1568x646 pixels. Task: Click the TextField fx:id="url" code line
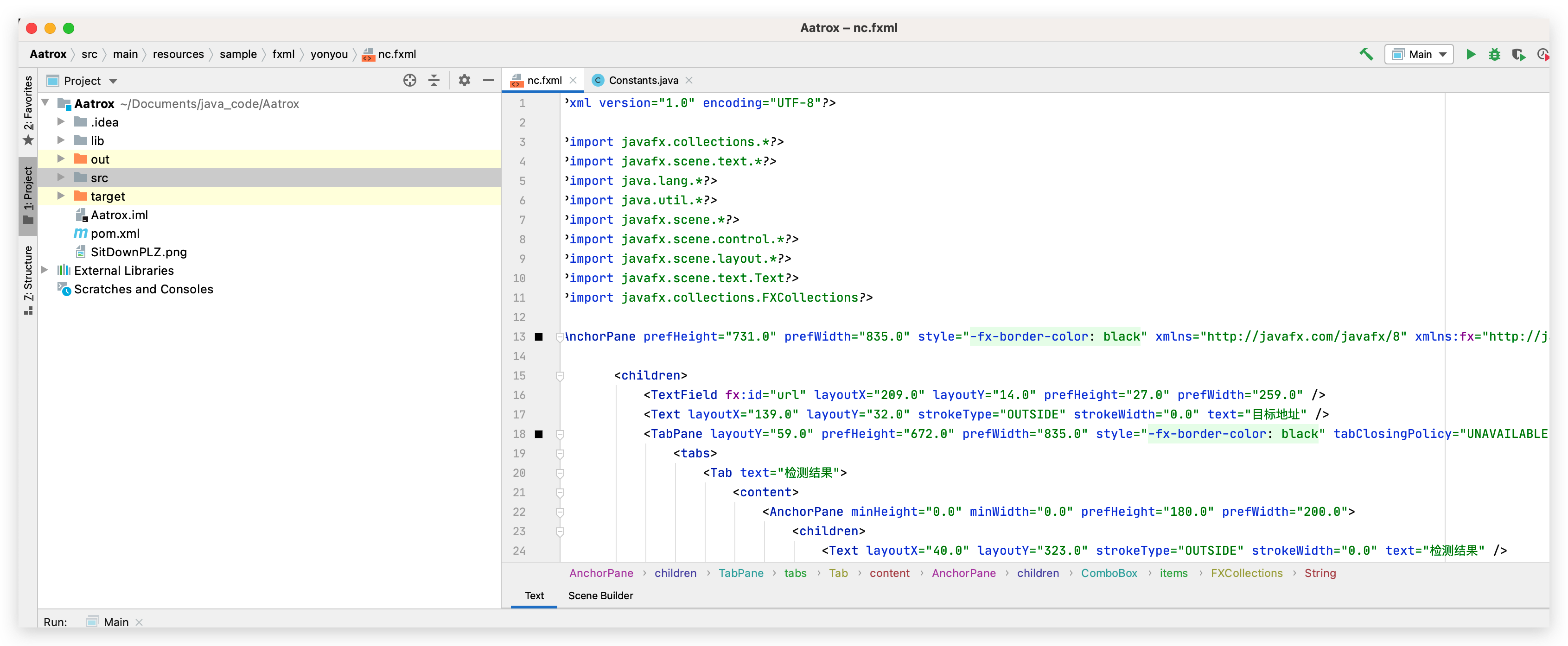click(x=984, y=395)
